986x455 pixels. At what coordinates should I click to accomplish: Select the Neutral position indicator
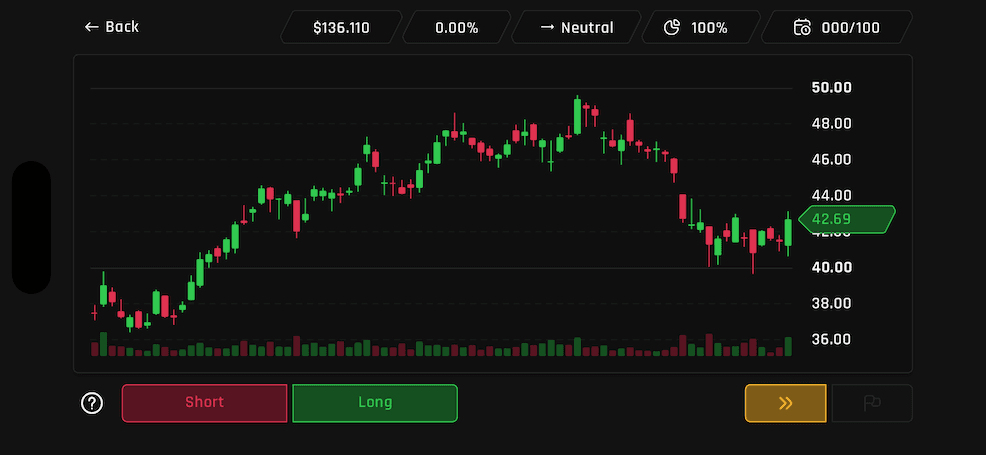pyautogui.click(x=577, y=28)
